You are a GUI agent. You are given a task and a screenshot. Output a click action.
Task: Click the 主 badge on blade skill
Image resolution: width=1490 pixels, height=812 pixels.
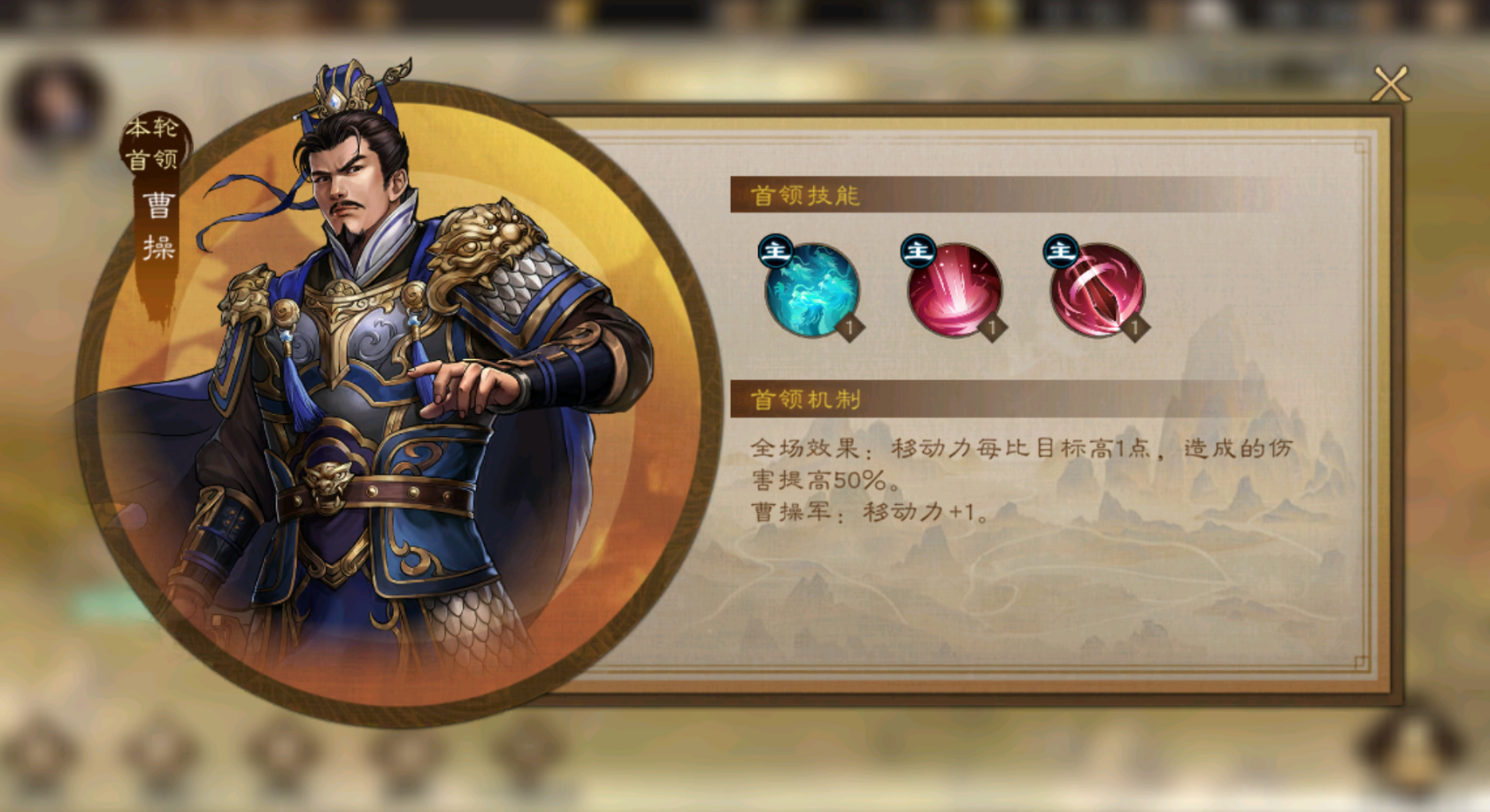[x=1061, y=251]
